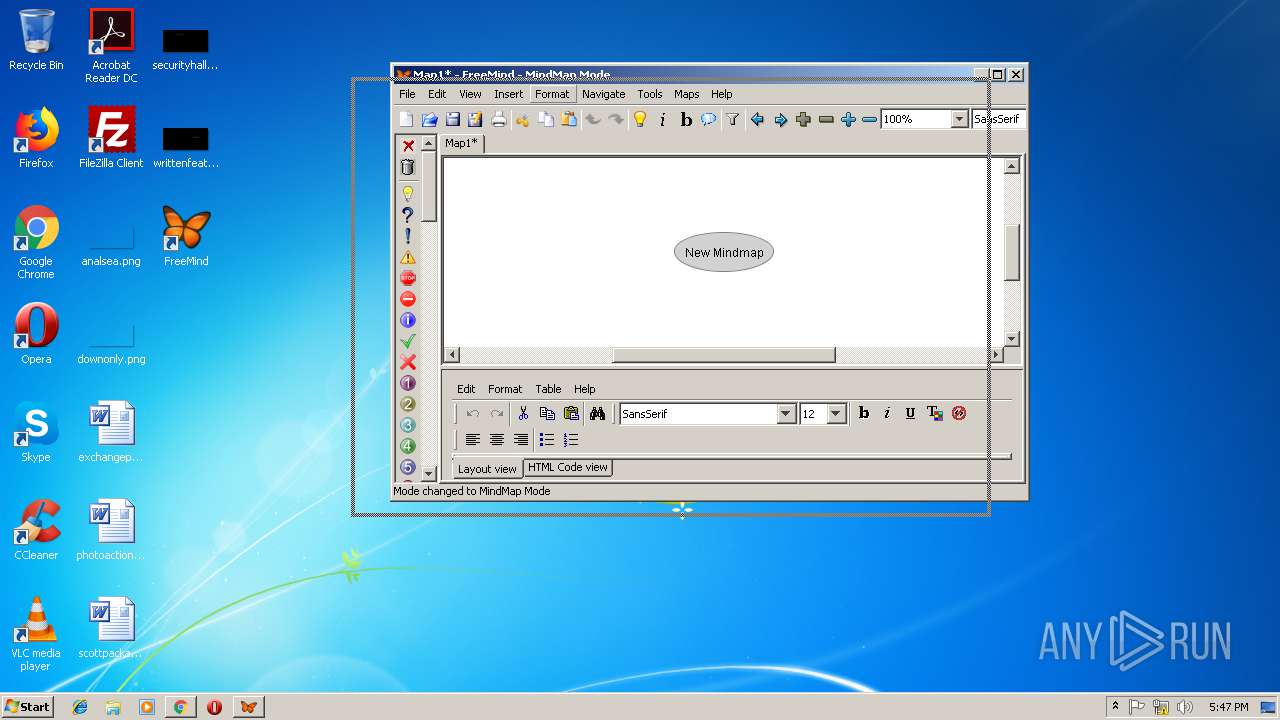
Task: Toggle bold in note editor
Action: pyautogui.click(x=864, y=413)
